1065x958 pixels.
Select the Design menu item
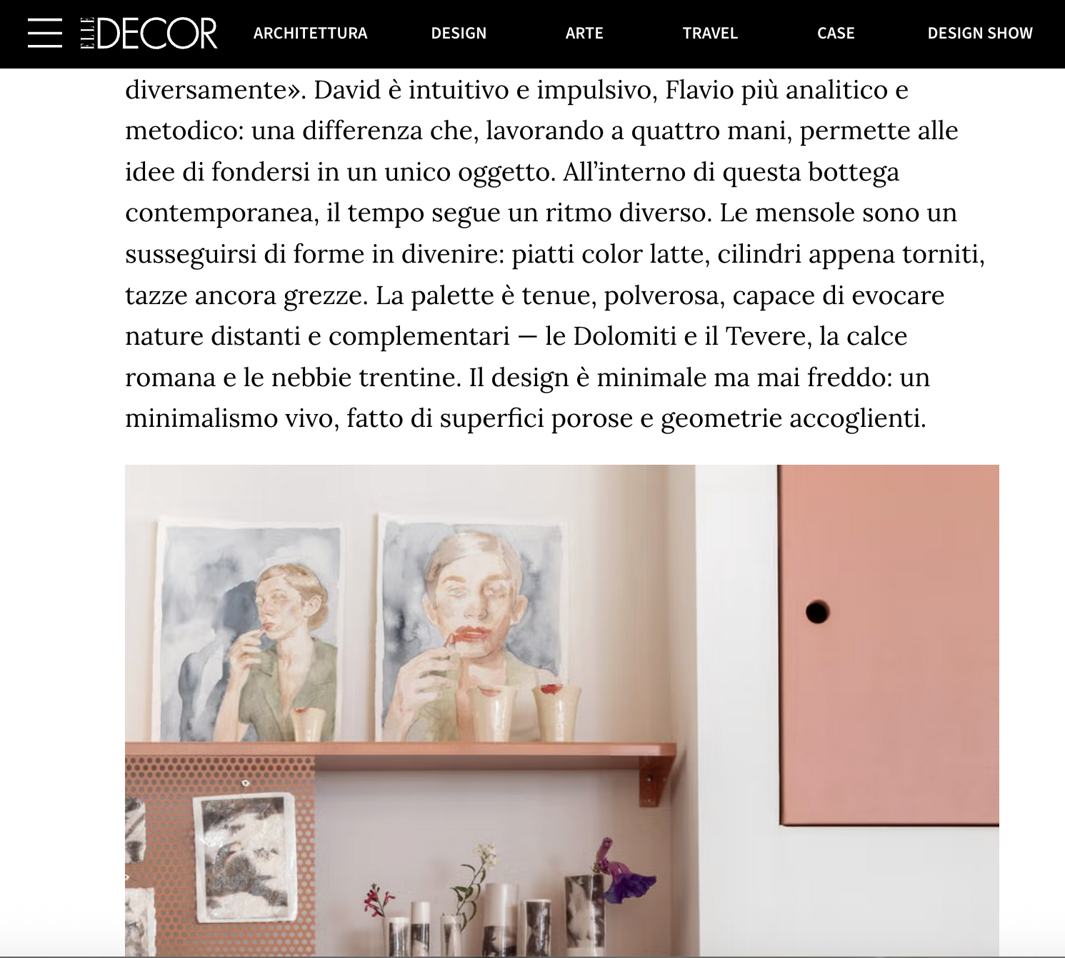click(458, 33)
